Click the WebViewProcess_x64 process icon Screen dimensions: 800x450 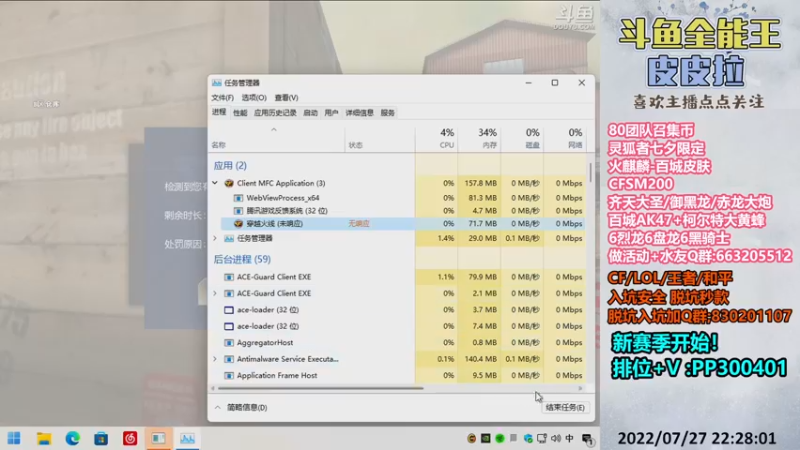click(x=238, y=198)
